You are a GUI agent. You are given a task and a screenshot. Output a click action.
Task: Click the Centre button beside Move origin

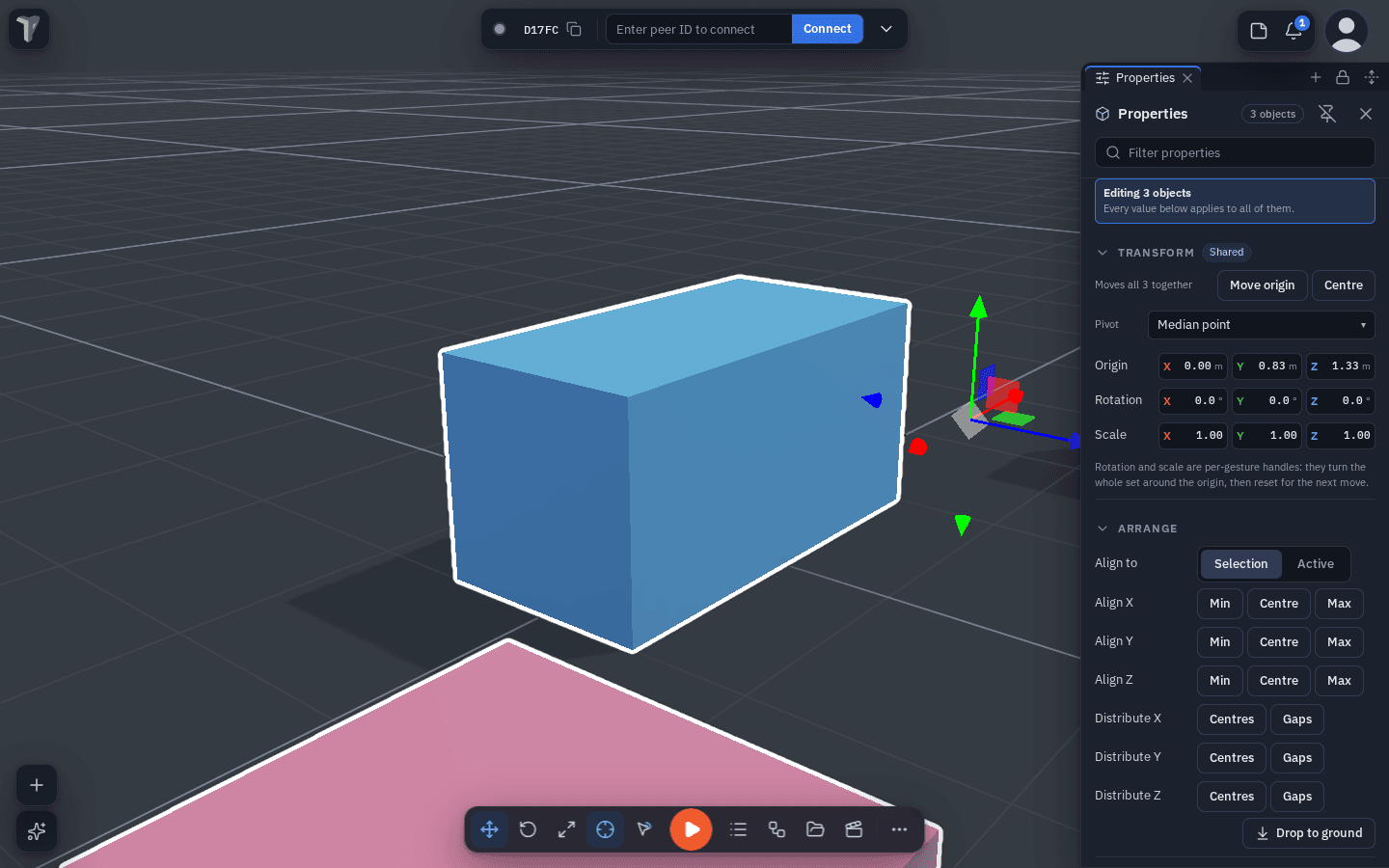(1343, 285)
